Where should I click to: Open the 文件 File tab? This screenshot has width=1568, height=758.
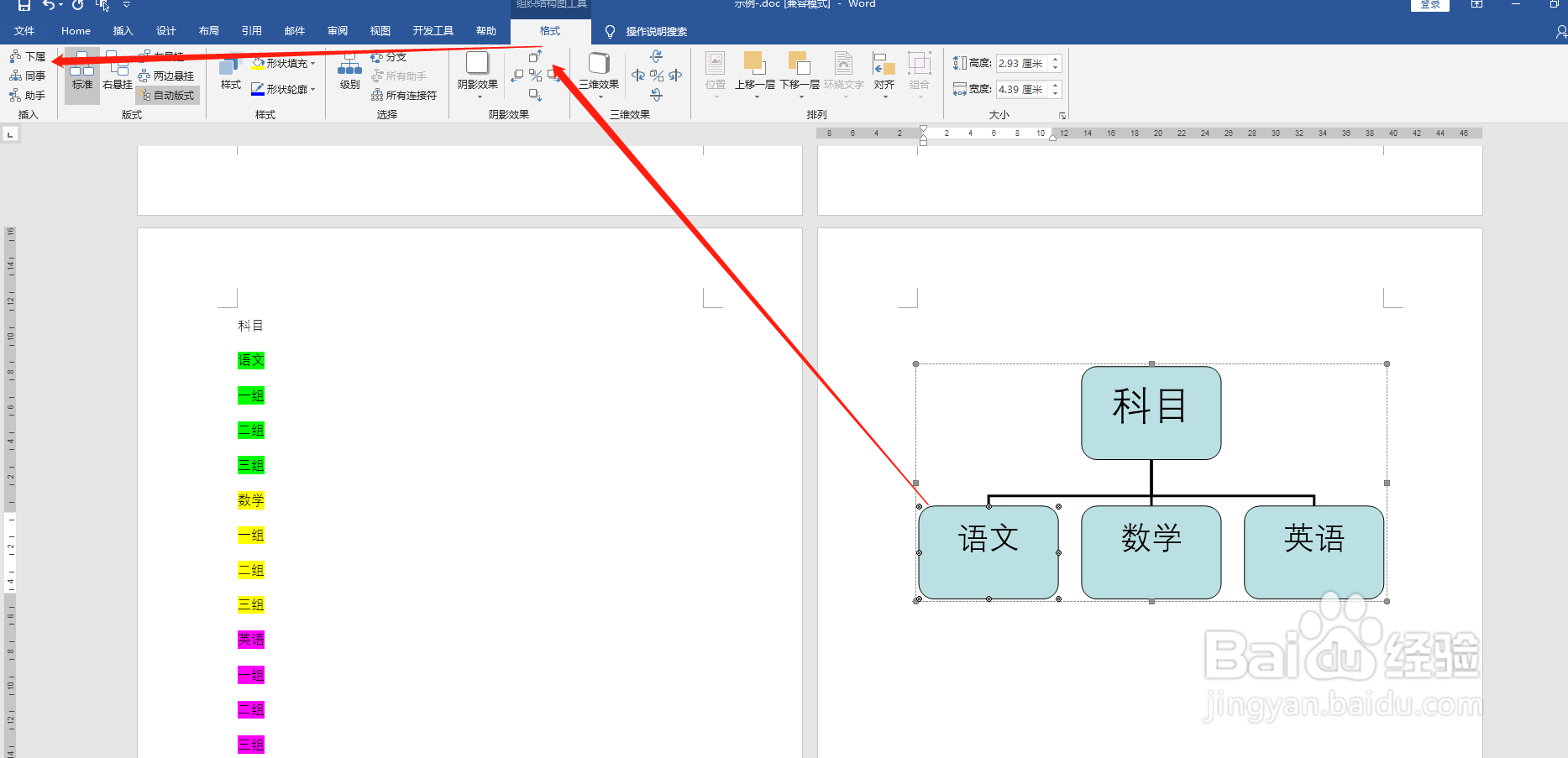(24, 31)
